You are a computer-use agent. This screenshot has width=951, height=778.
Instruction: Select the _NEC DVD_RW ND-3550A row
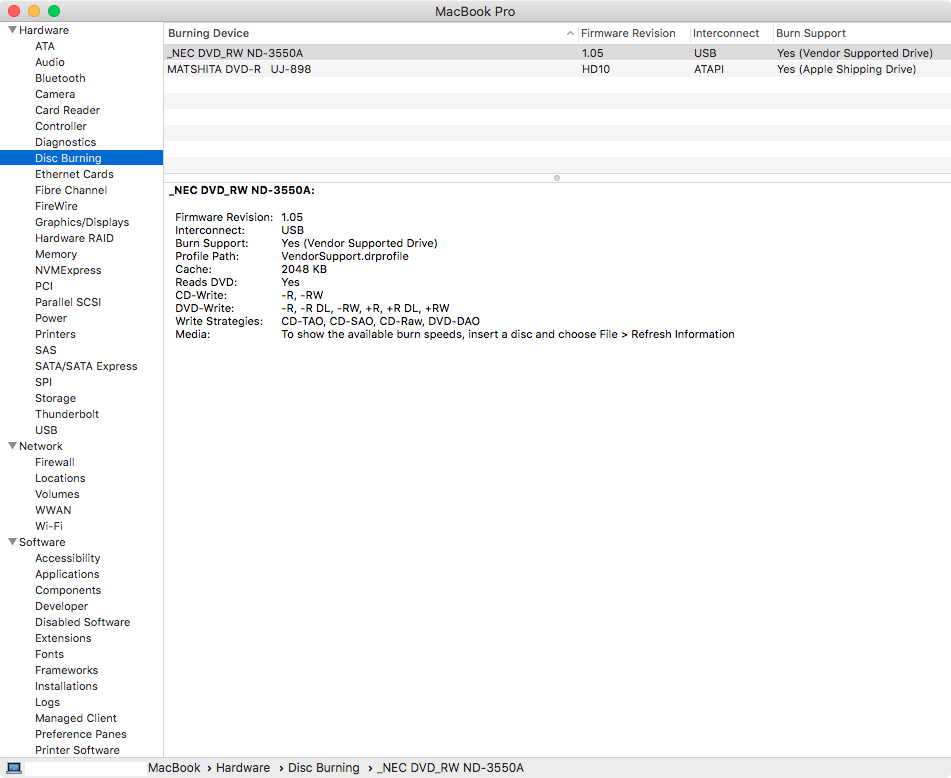coord(557,53)
